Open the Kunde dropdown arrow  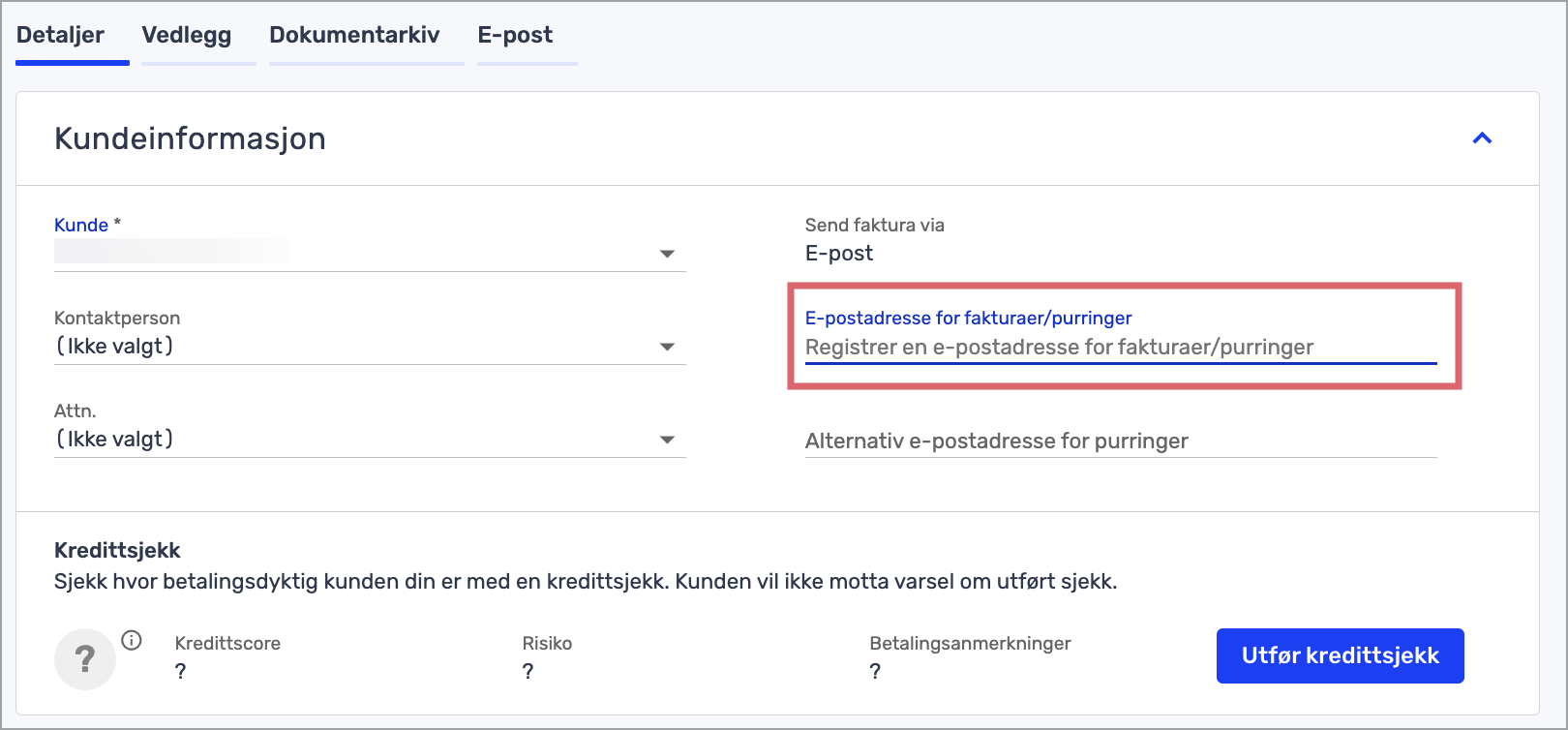(x=667, y=254)
